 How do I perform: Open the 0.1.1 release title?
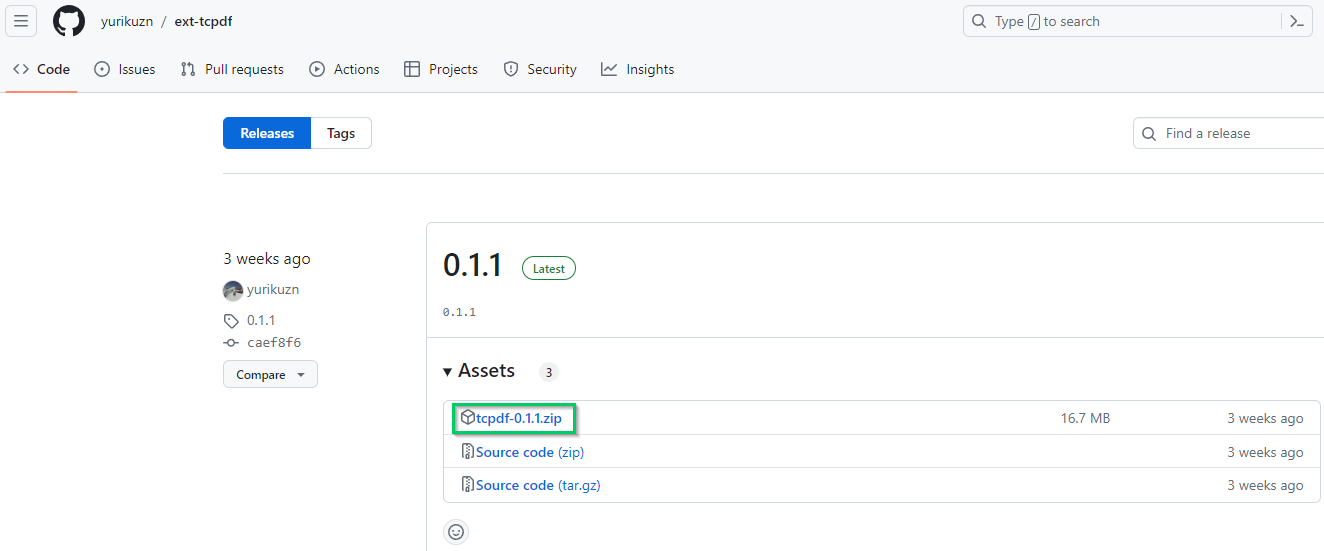click(x=473, y=265)
